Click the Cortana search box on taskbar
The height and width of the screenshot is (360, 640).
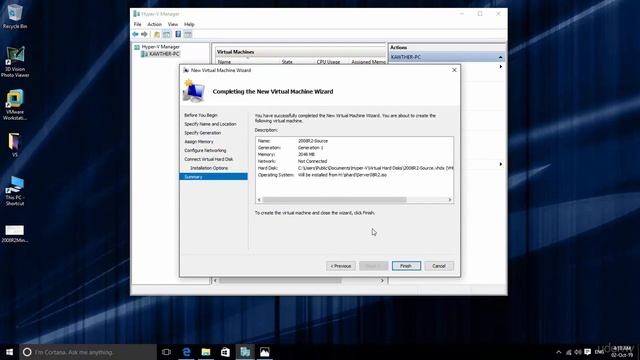coord(88,352)
